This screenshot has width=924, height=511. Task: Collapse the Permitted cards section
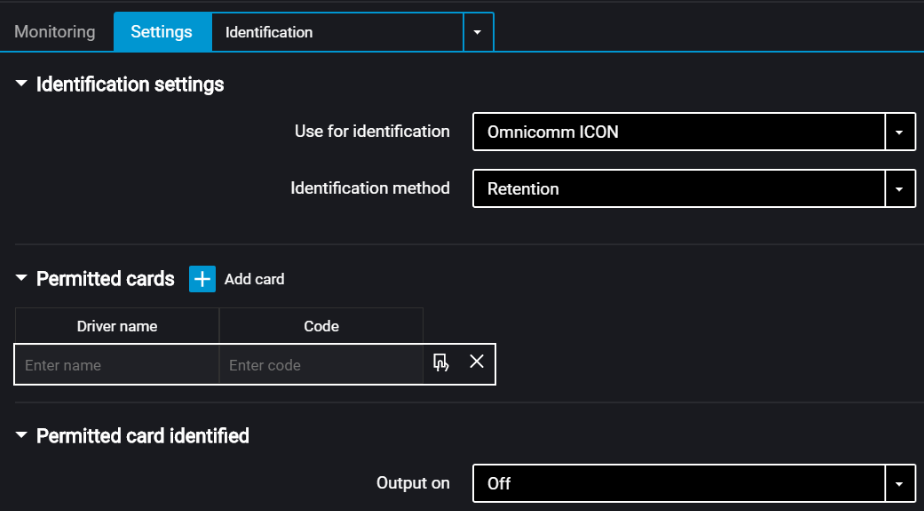21,278
